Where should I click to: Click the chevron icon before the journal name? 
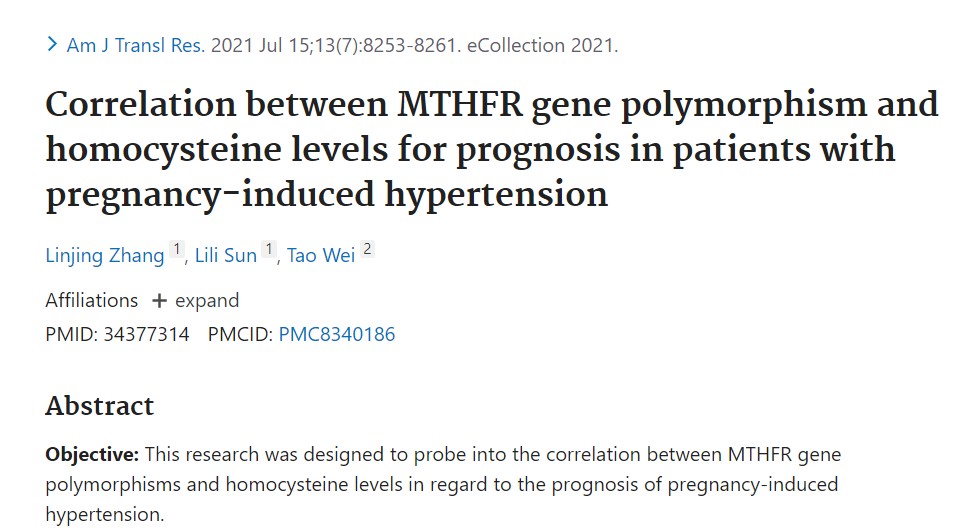click(52, 45)
